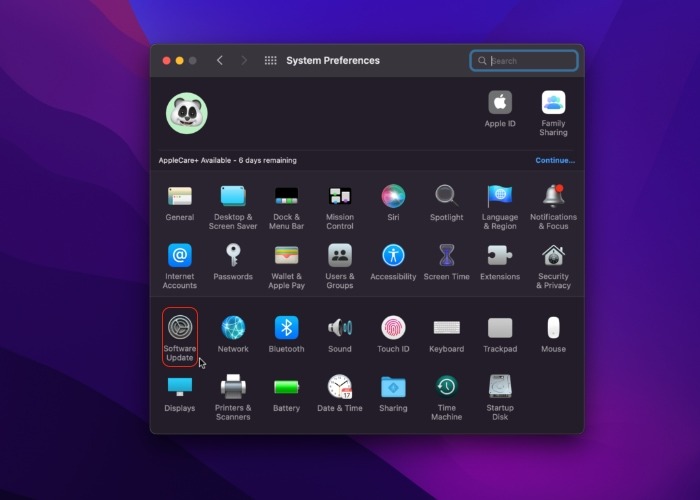Open Trackpad preferences
700x500 pixels.
point(500,334)
